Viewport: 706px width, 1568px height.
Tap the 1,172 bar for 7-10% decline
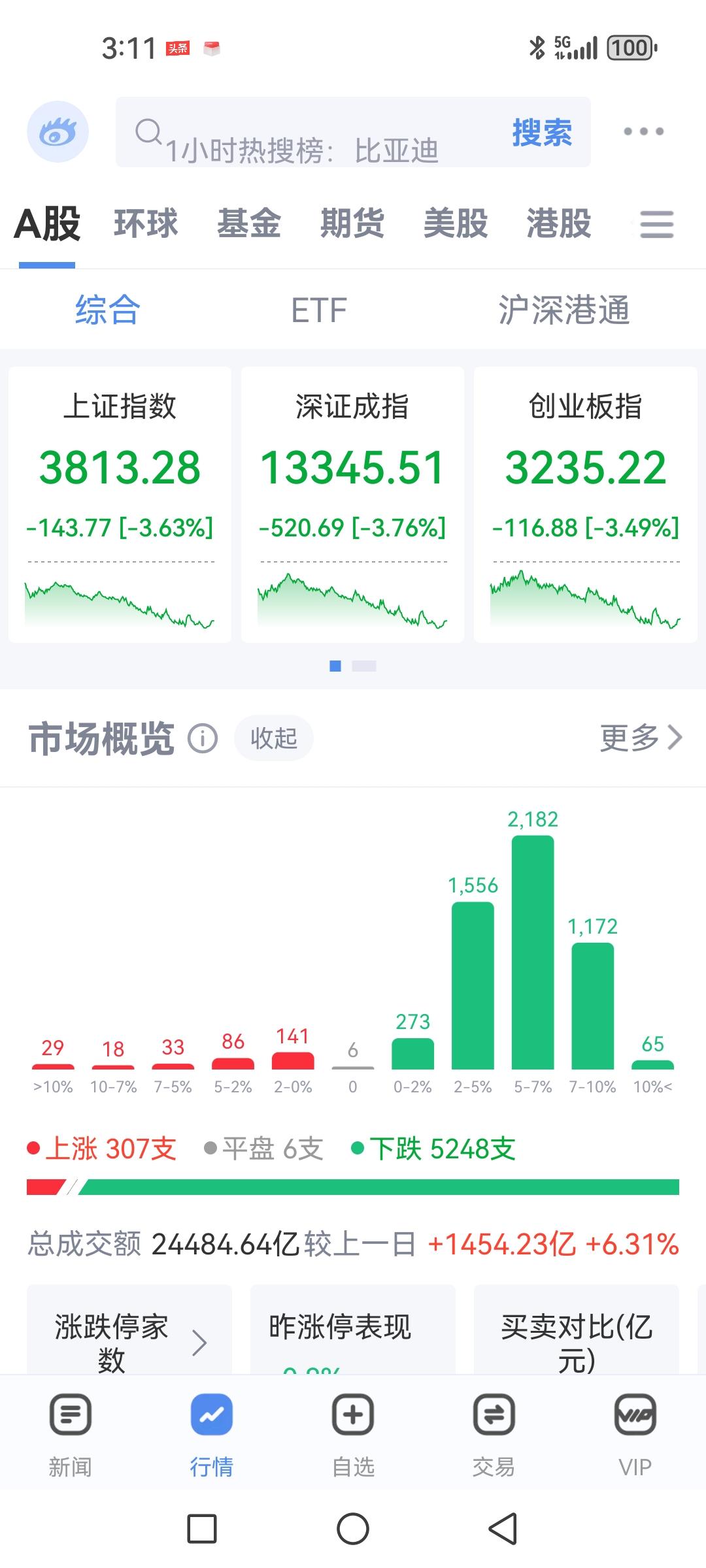tap(593, 1006)
